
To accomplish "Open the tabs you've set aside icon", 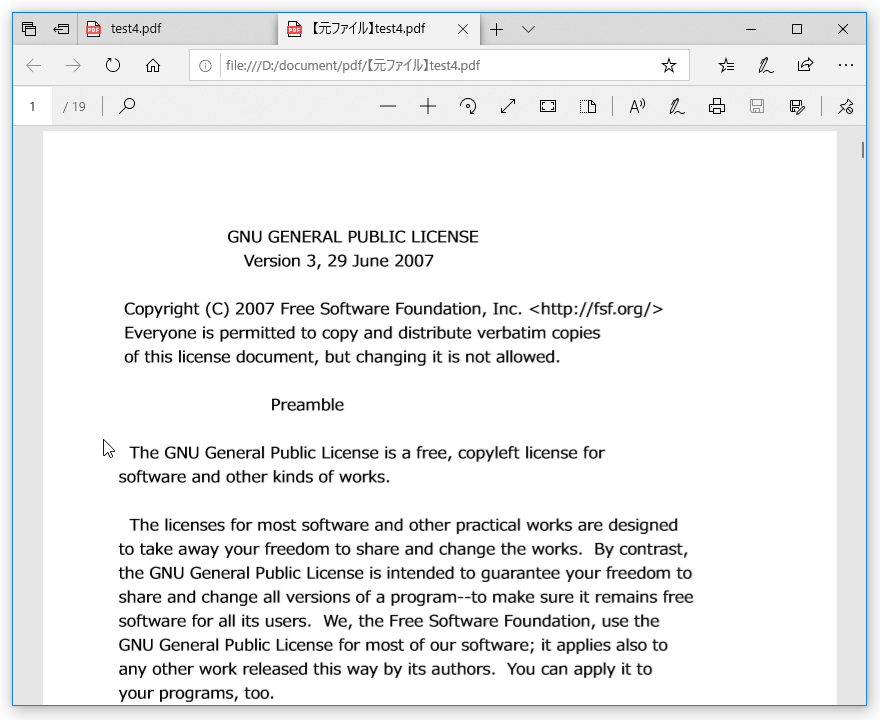I will pos(29,29).
